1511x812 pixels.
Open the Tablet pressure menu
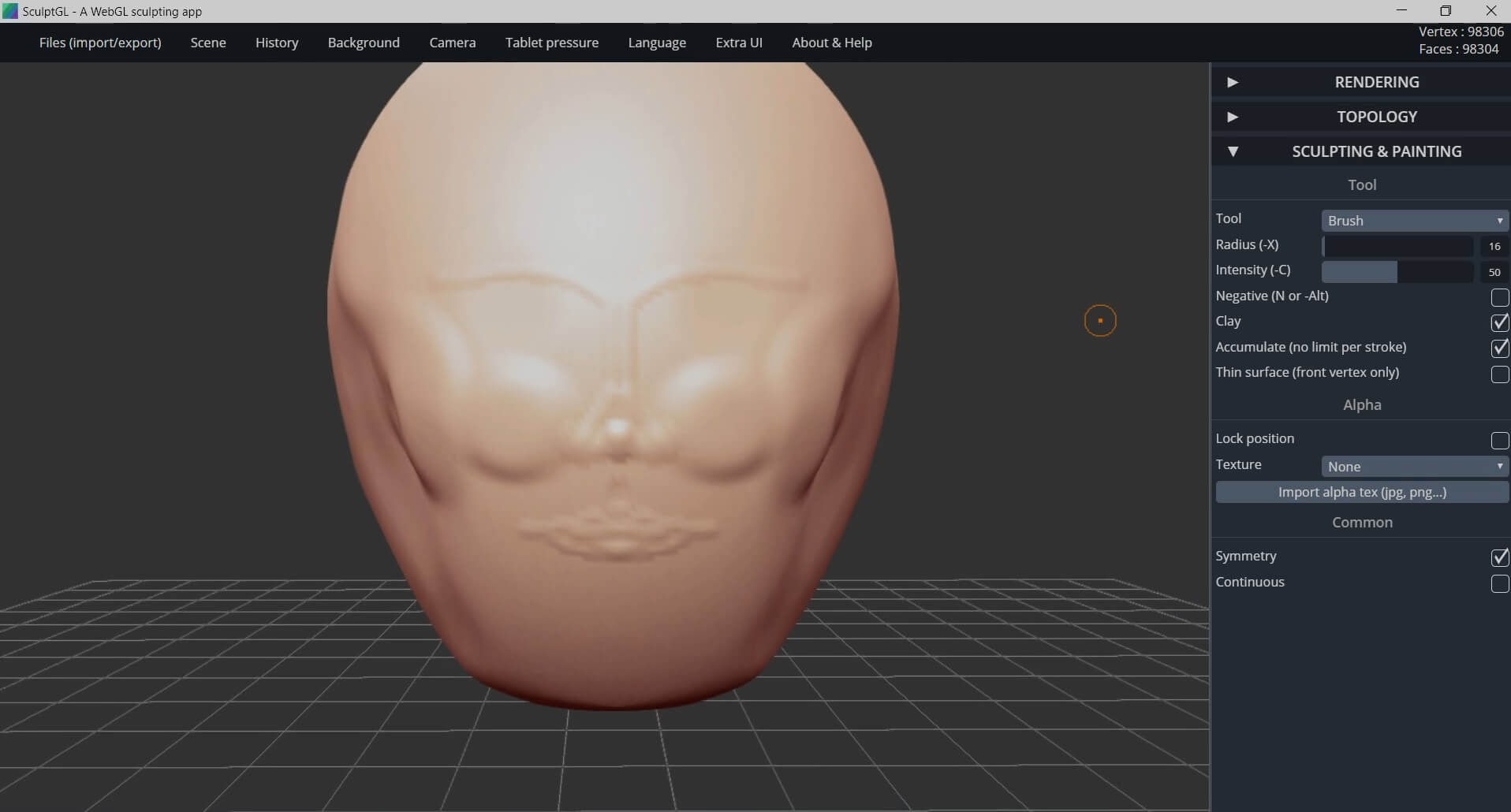(552, 43)
